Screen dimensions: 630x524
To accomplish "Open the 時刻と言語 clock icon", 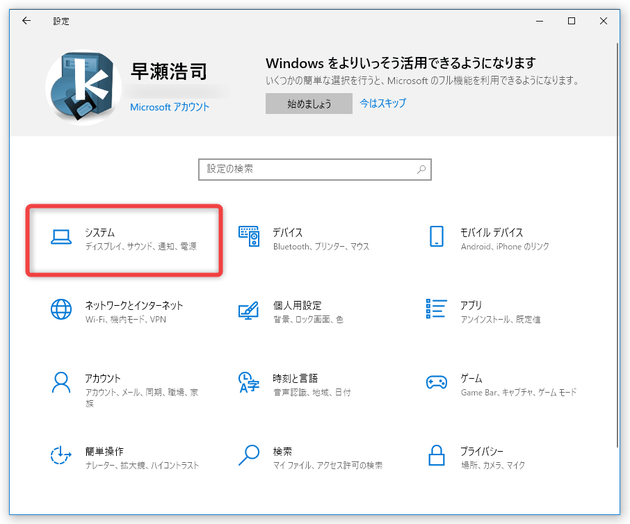I will [x=249, y=382].
